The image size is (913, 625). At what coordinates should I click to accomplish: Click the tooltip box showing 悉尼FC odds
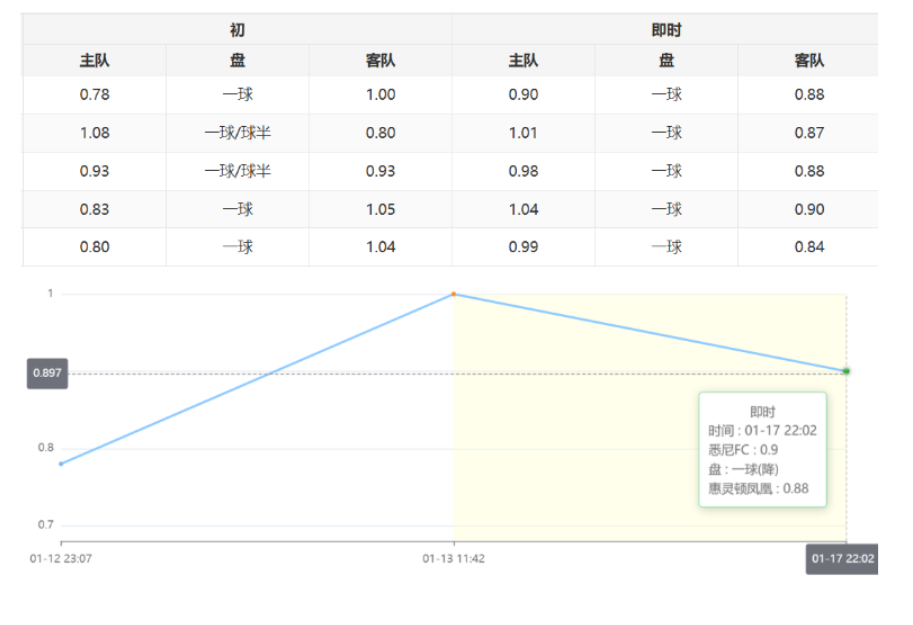pyautogui.click(x=762, y=450)
